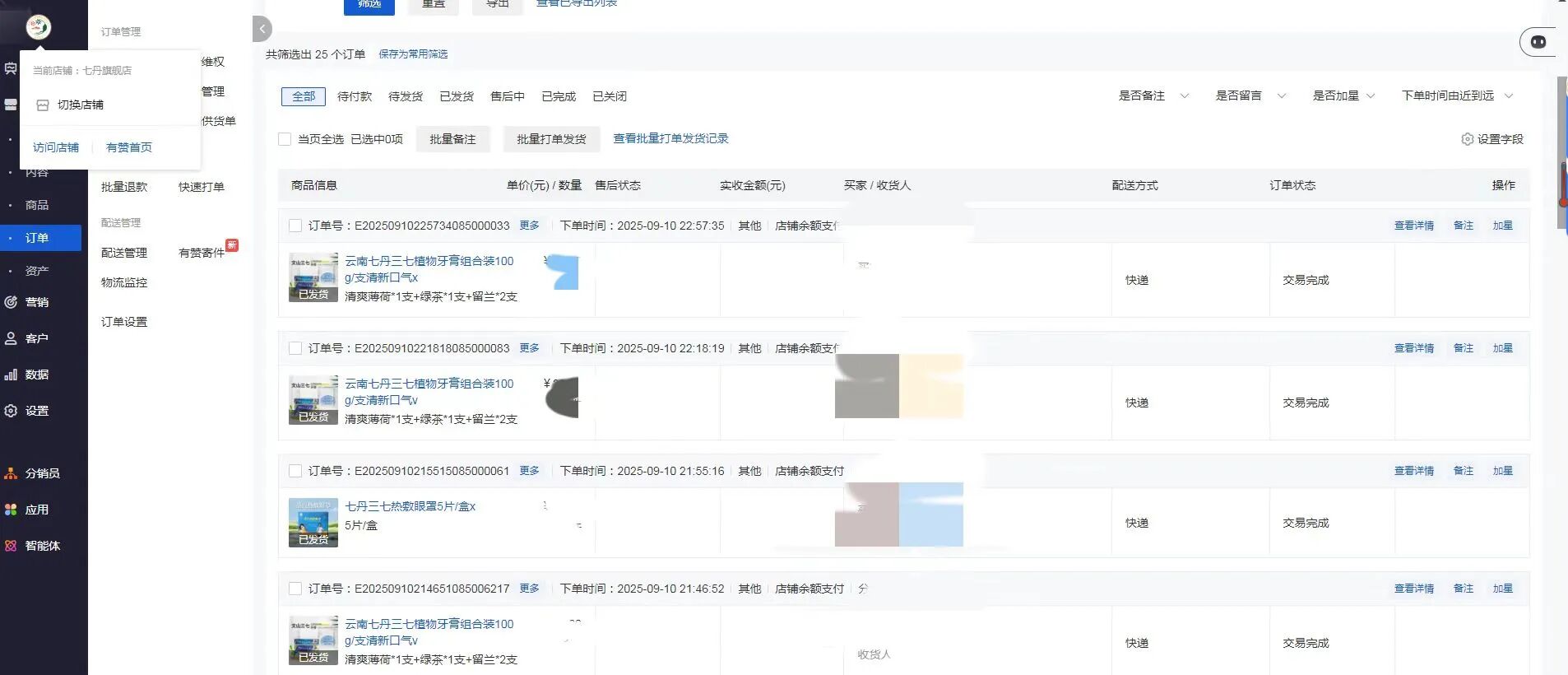
Task: Click 访问店铺 link in popup
Action: pos(56,147)
